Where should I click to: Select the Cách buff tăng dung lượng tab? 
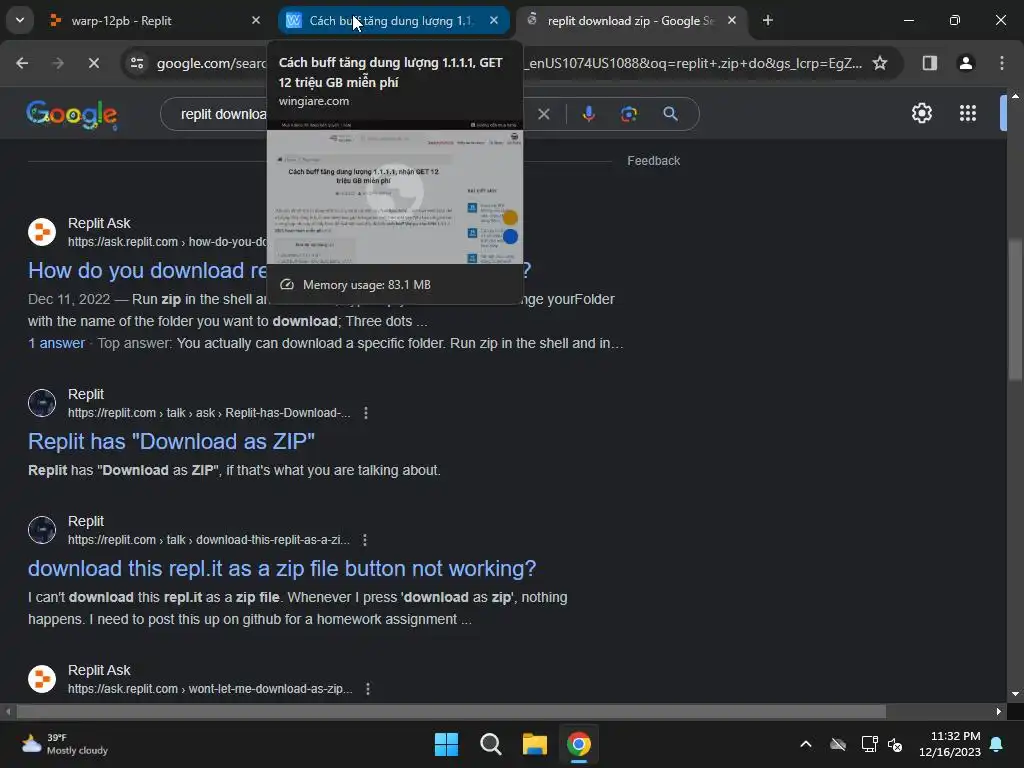(x=394, y=21)
